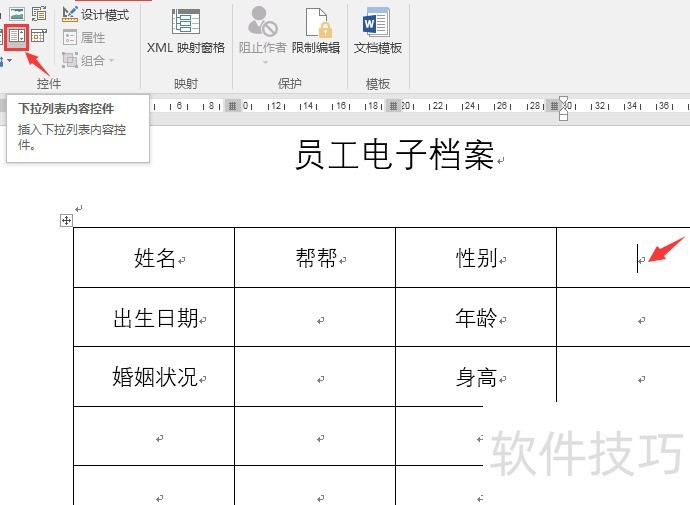Click the 婚姻状况 table cell

pos(154,377)
